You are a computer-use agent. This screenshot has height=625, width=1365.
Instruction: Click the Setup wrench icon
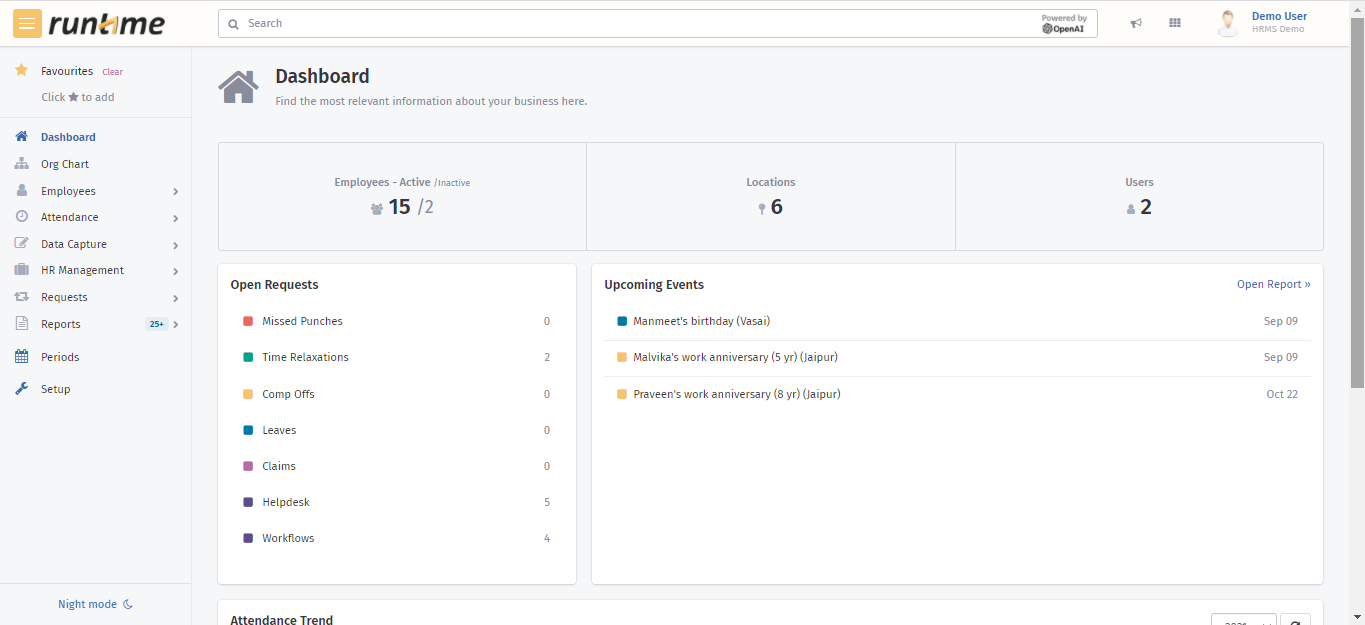coord(21,389)
